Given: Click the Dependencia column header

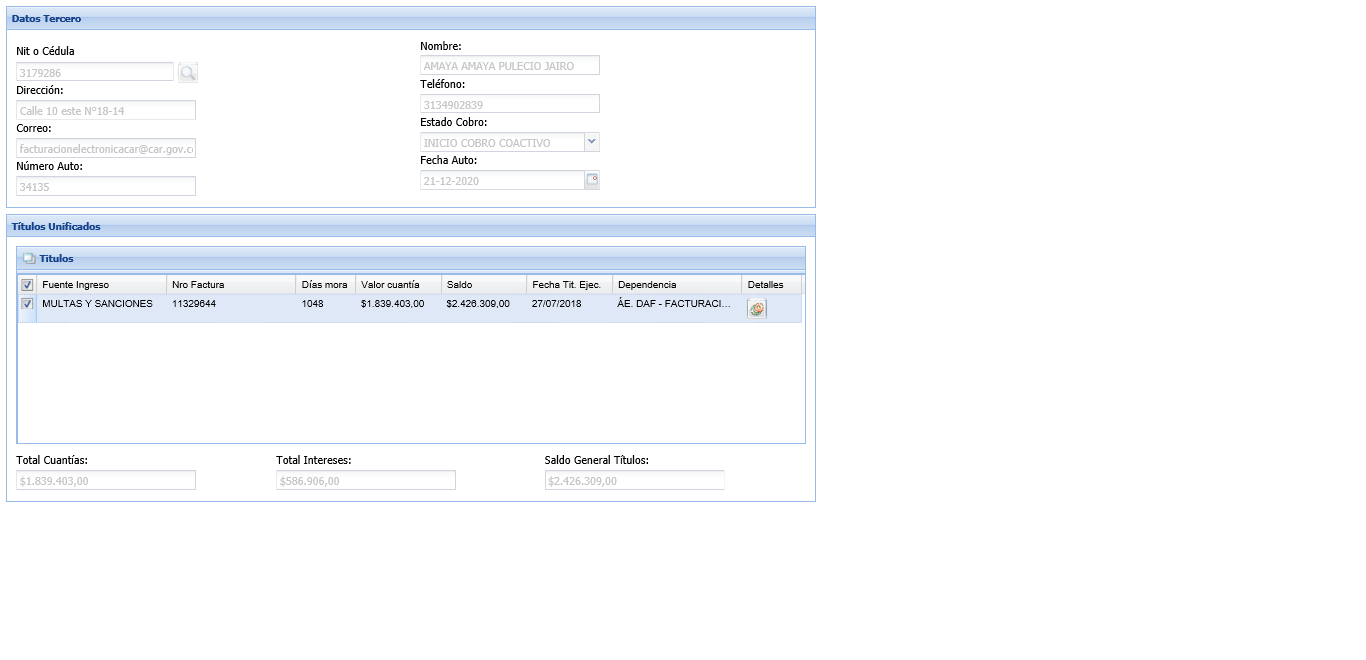Looking at the screenshot, I should (x=676, y=285).
